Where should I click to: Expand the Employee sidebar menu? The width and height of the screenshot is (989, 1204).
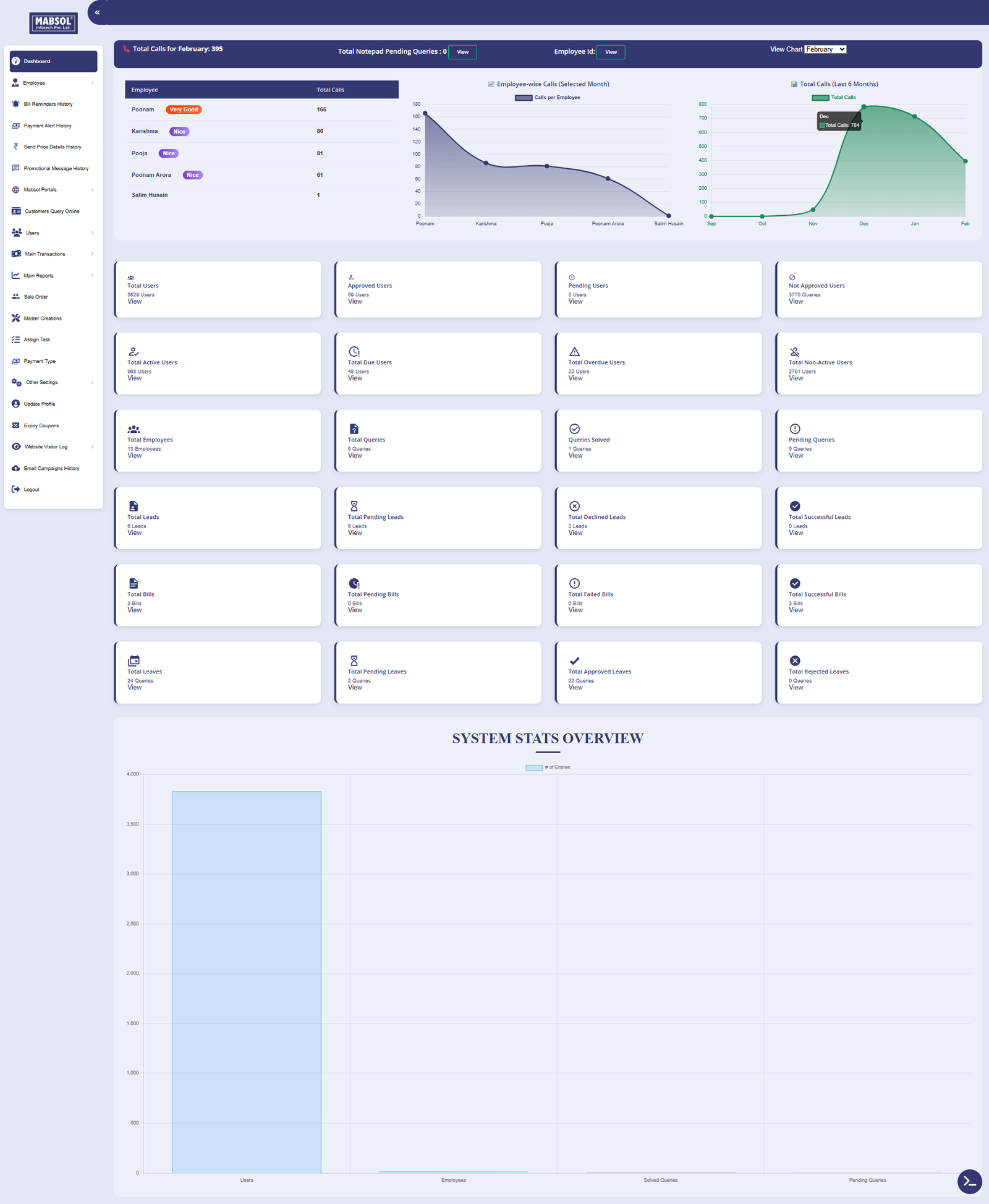coord(53,83)
